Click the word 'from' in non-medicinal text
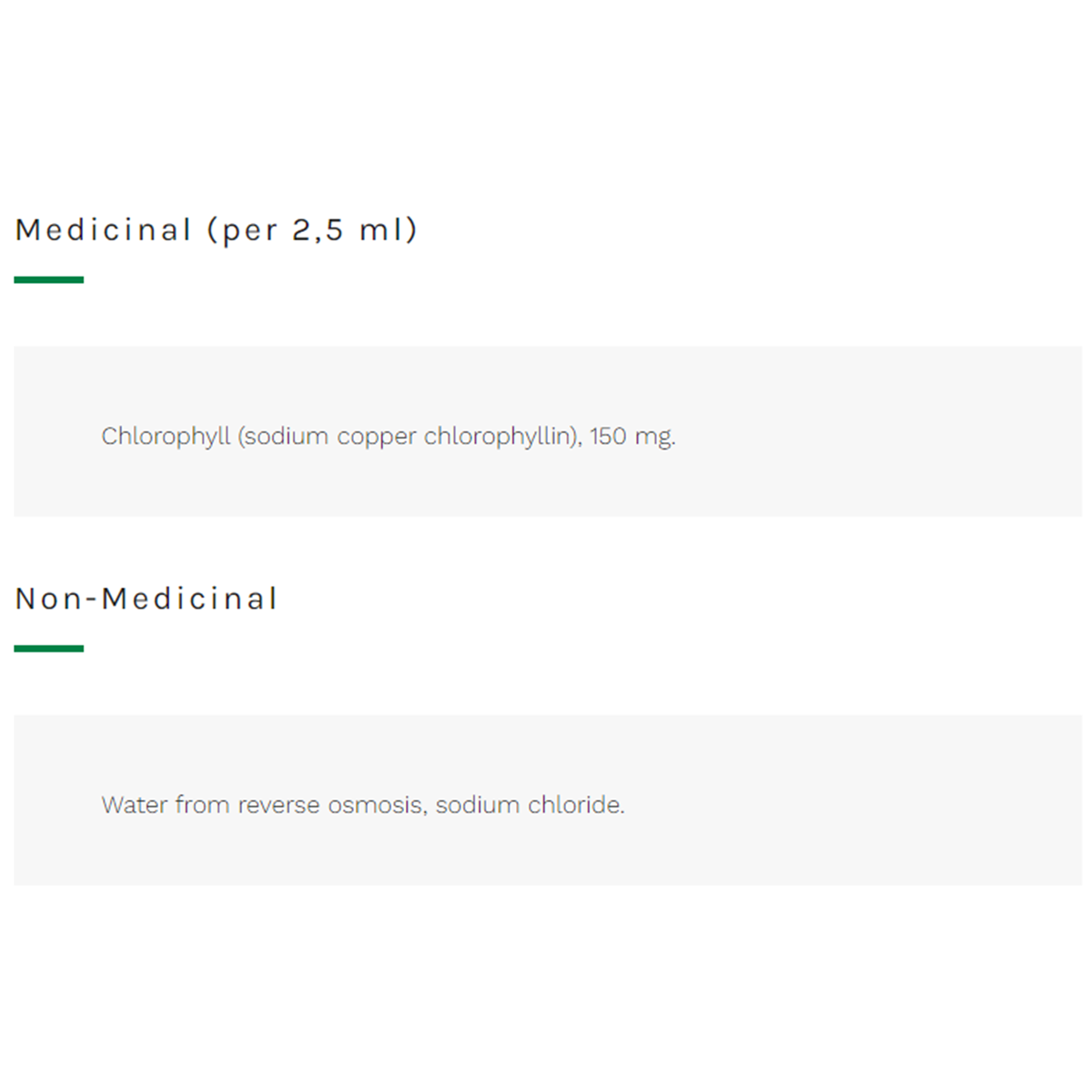This screenshot has height=1092, width=1092. 202,805
